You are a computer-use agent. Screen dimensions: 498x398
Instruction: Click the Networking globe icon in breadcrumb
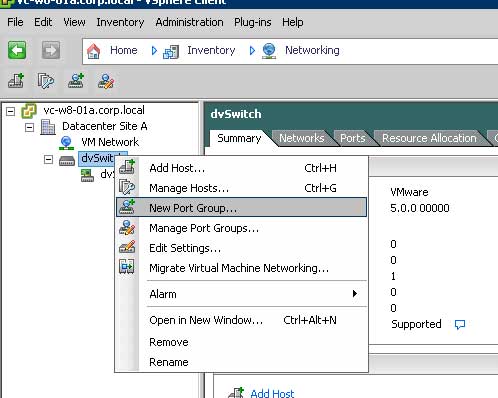point(269,51)
